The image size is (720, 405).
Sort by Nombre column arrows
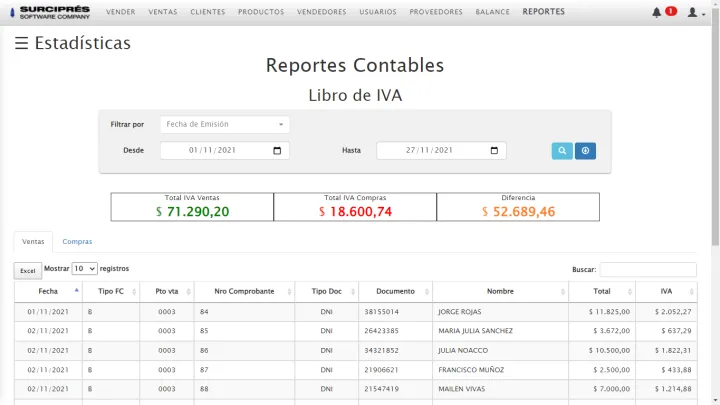click(563, 292)
